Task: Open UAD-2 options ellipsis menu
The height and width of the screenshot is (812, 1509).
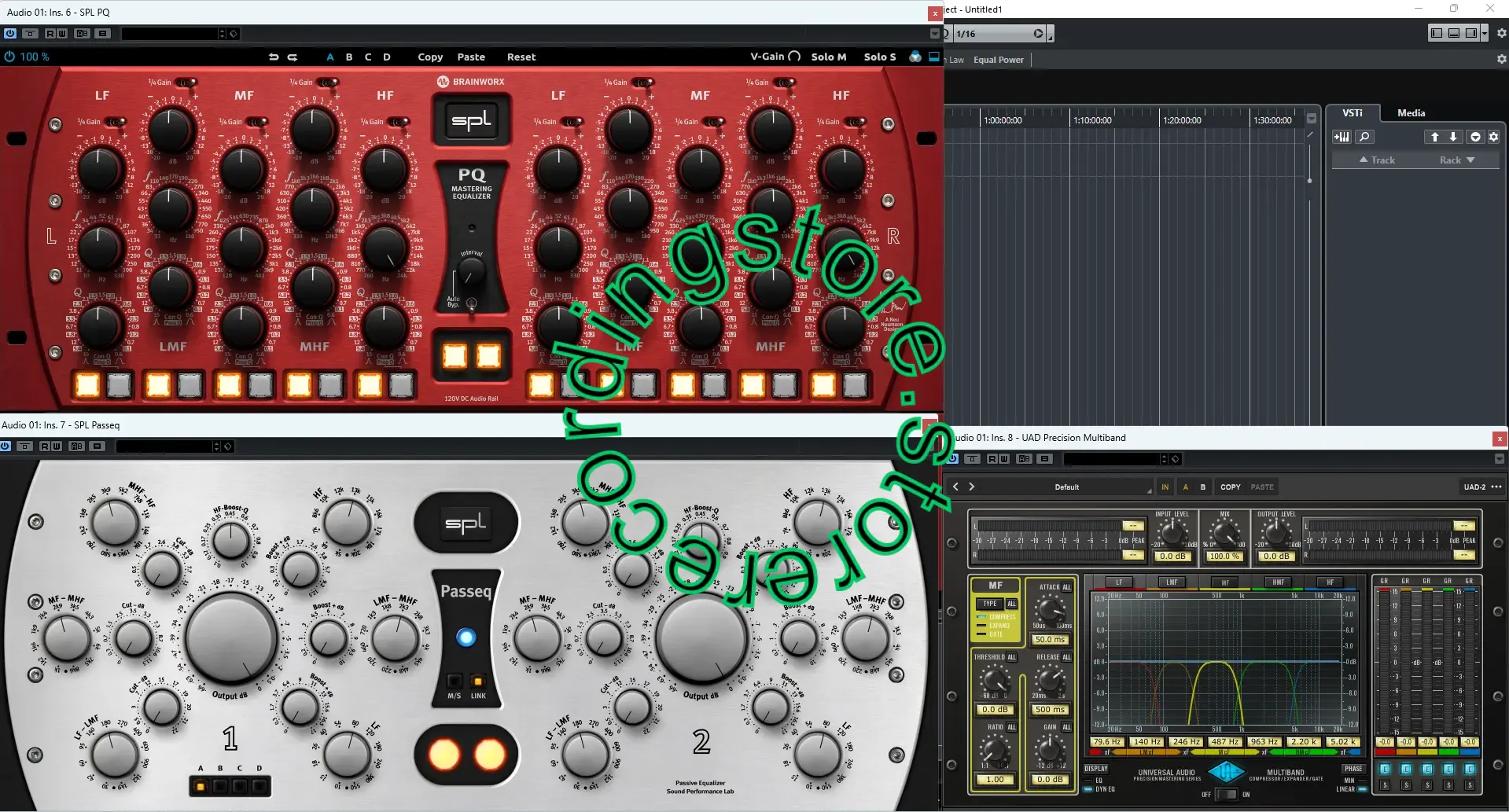Action: (x=1496, y=487)
